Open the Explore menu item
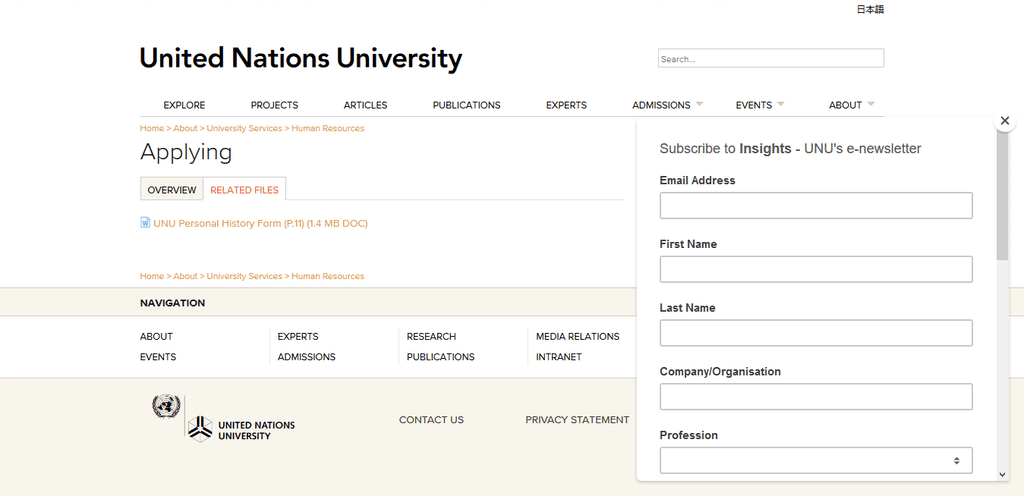The height and width of the screenshot is (496, 1024). [184, 105]
